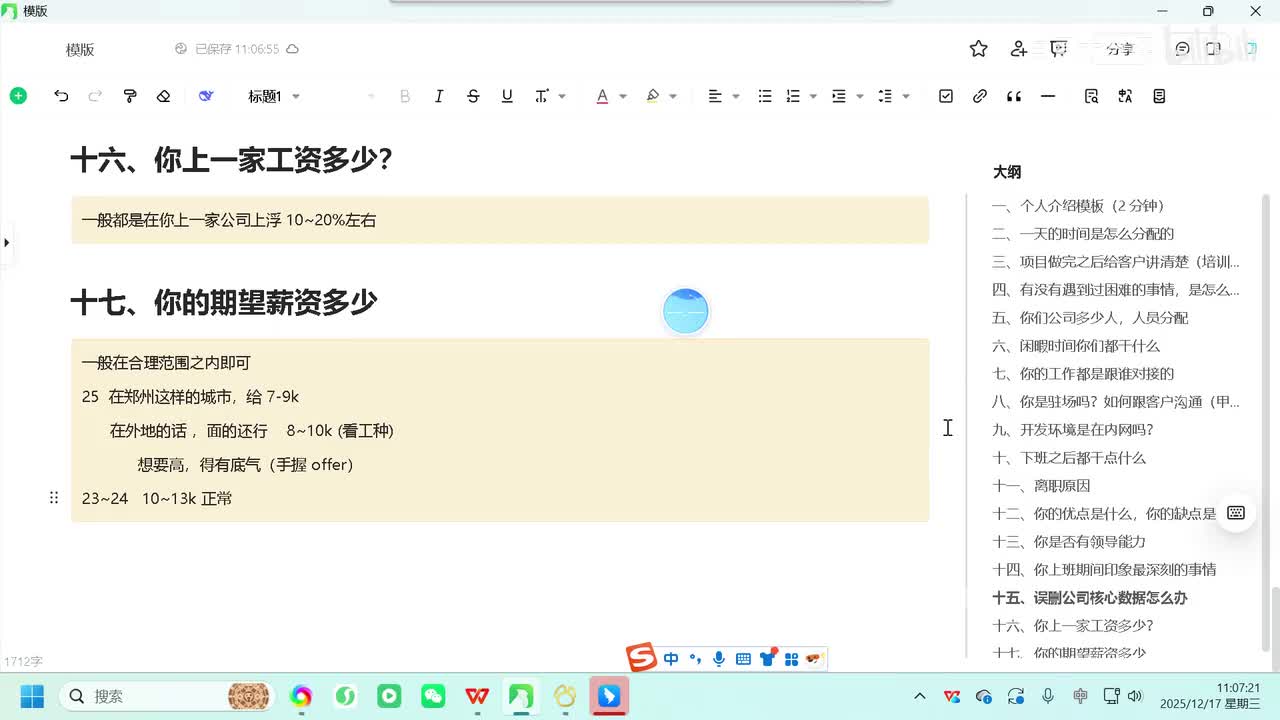Viewport: 1280px width, 720px height.
Task: Open the floating keyboard button at right
Action: click(1236, 513)
